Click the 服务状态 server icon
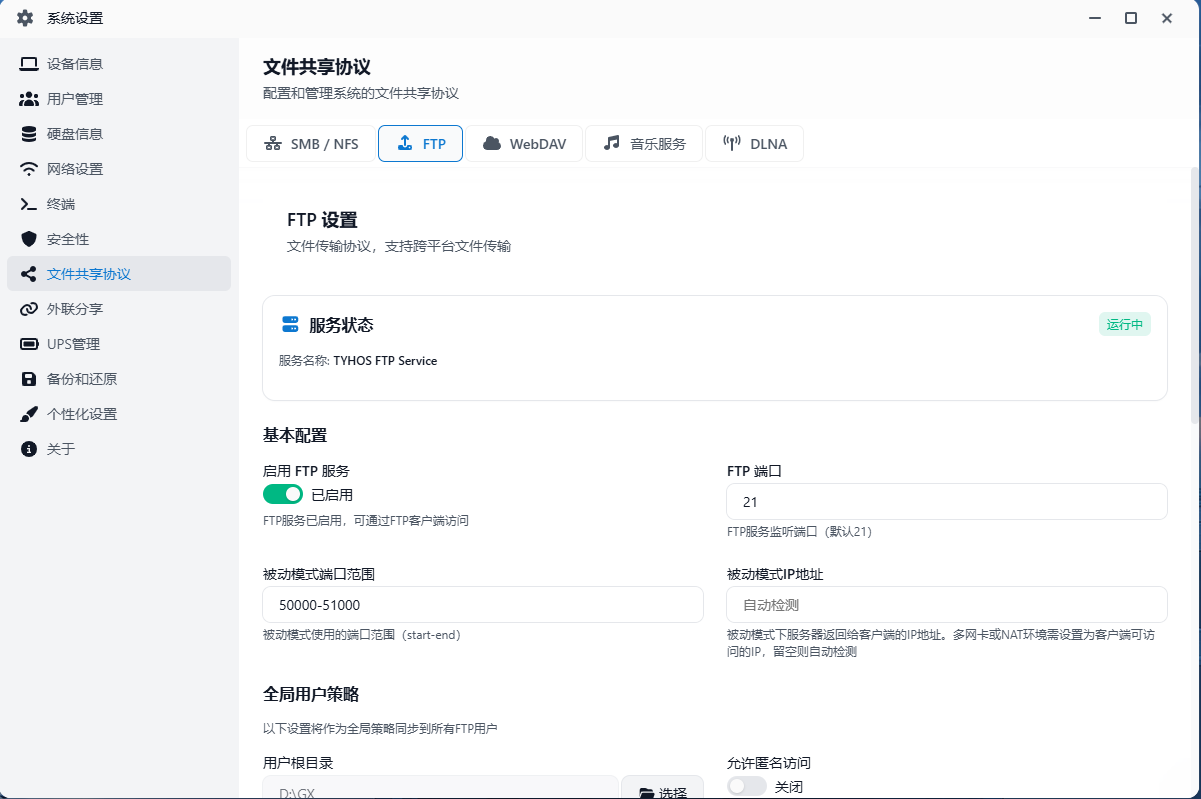The height and width of the screenshot is (799, 1201). 291,325
